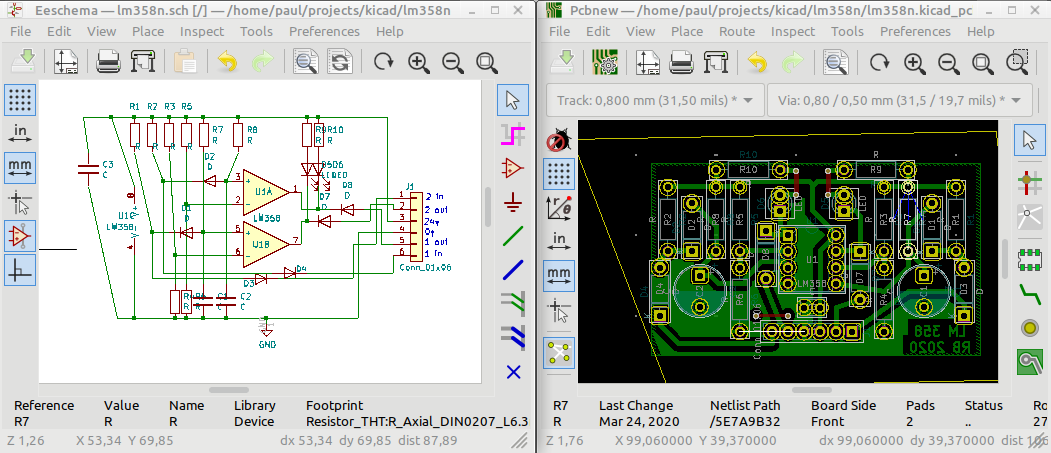Click Eeschema horizontal scrollbar thumb
This screenshot has width=1051, height=453.
click(x=229, y=389)
